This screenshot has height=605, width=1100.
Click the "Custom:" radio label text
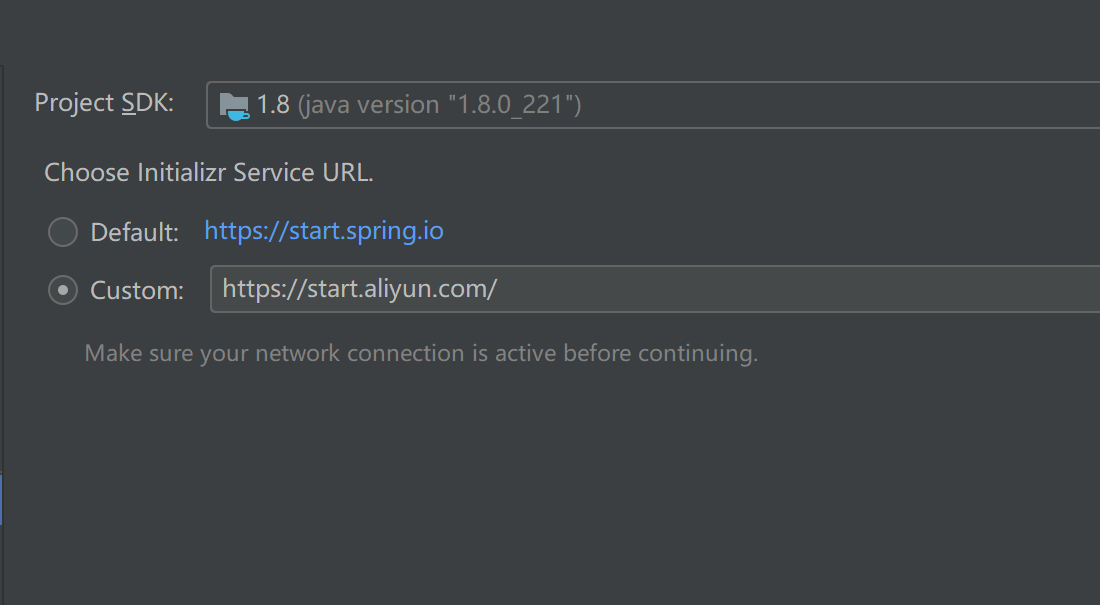click(x=137, y=290)
